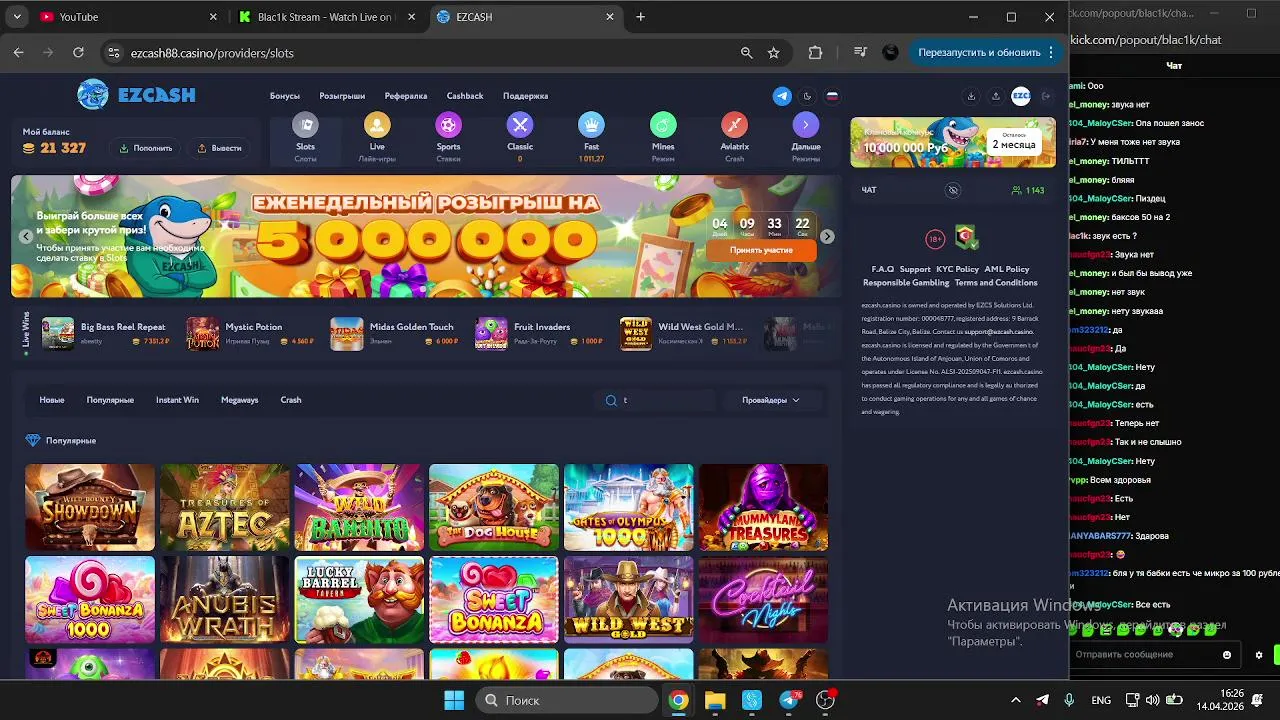Switch to the Instant Win tab
The height and width of the screenshot is (720, 1280).
click(x=177, y=400)
